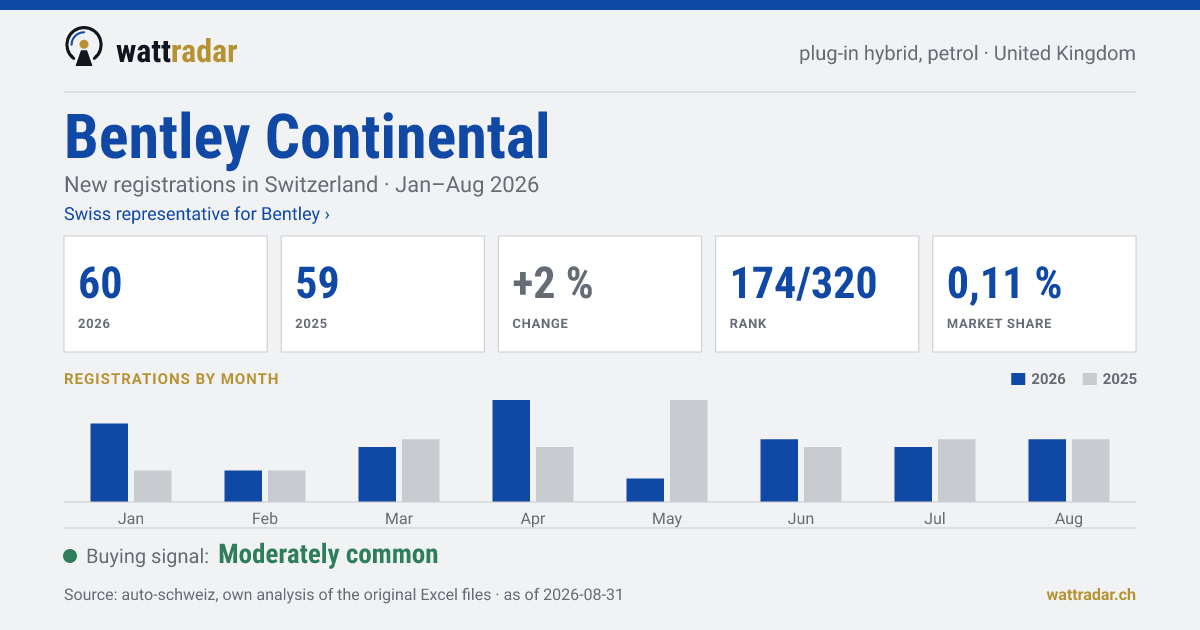
Task: Click the wattradar brand name text
Action: 177,50
